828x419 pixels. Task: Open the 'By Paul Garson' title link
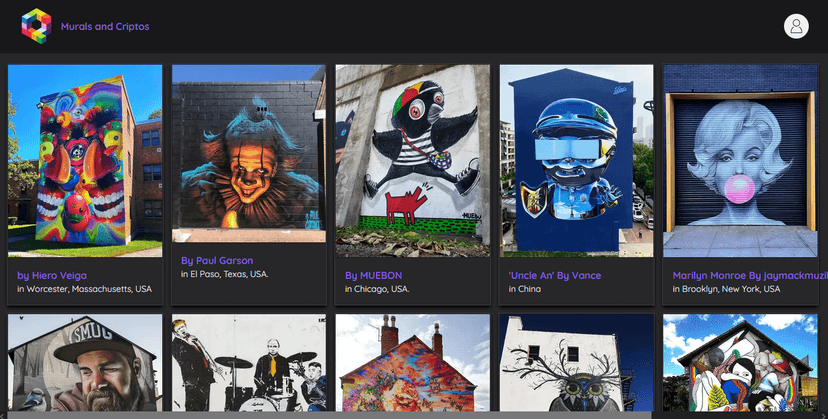(217, 260)
